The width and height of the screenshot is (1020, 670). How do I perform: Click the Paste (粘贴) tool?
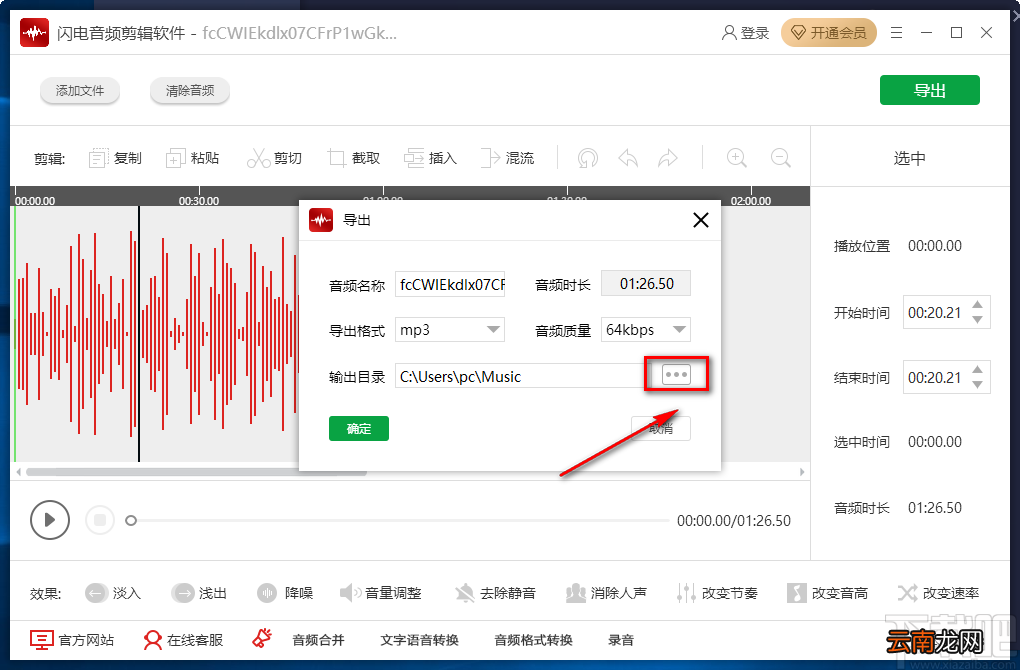click(193, 158)
